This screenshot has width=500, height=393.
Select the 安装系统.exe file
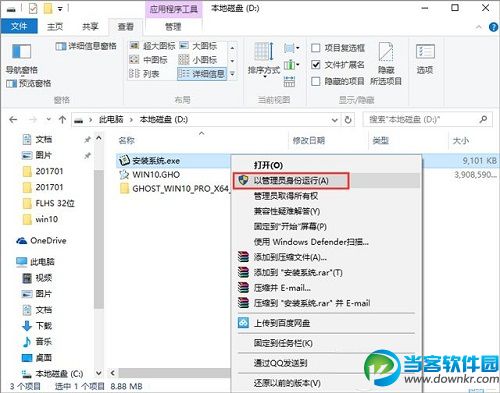point(156,161)
